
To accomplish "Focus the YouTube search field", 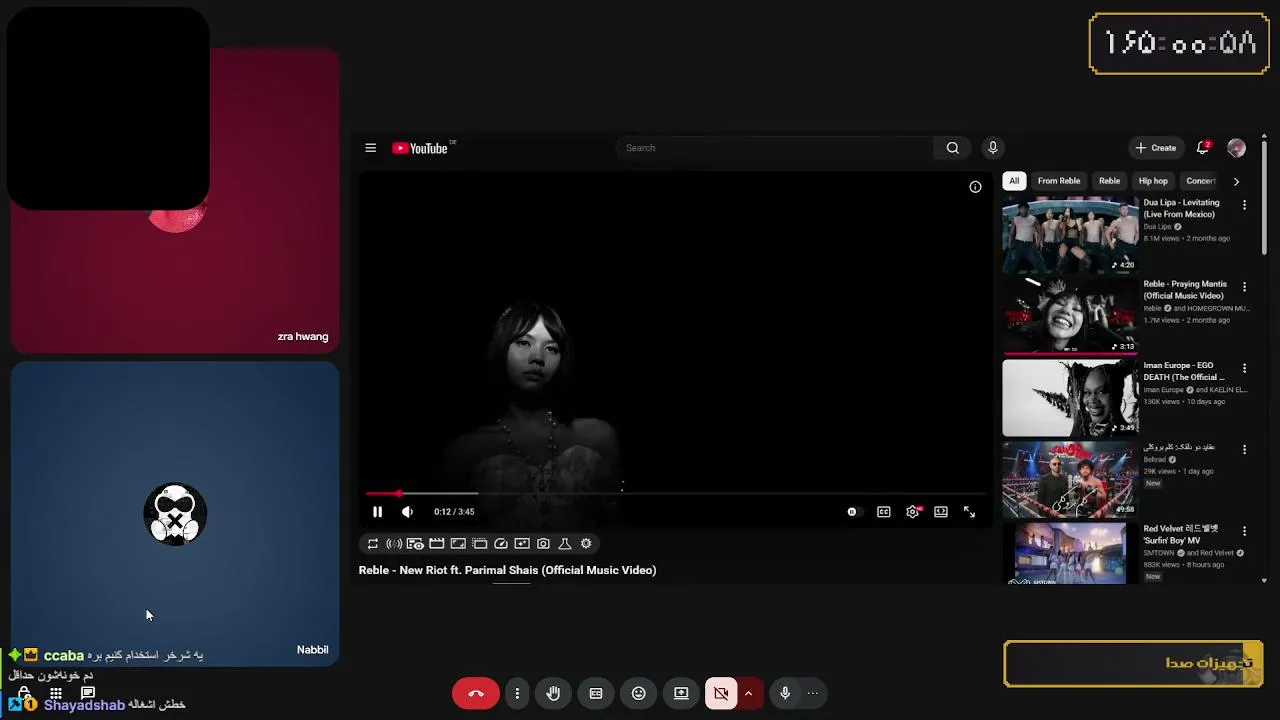I will [x=775, y=148].
